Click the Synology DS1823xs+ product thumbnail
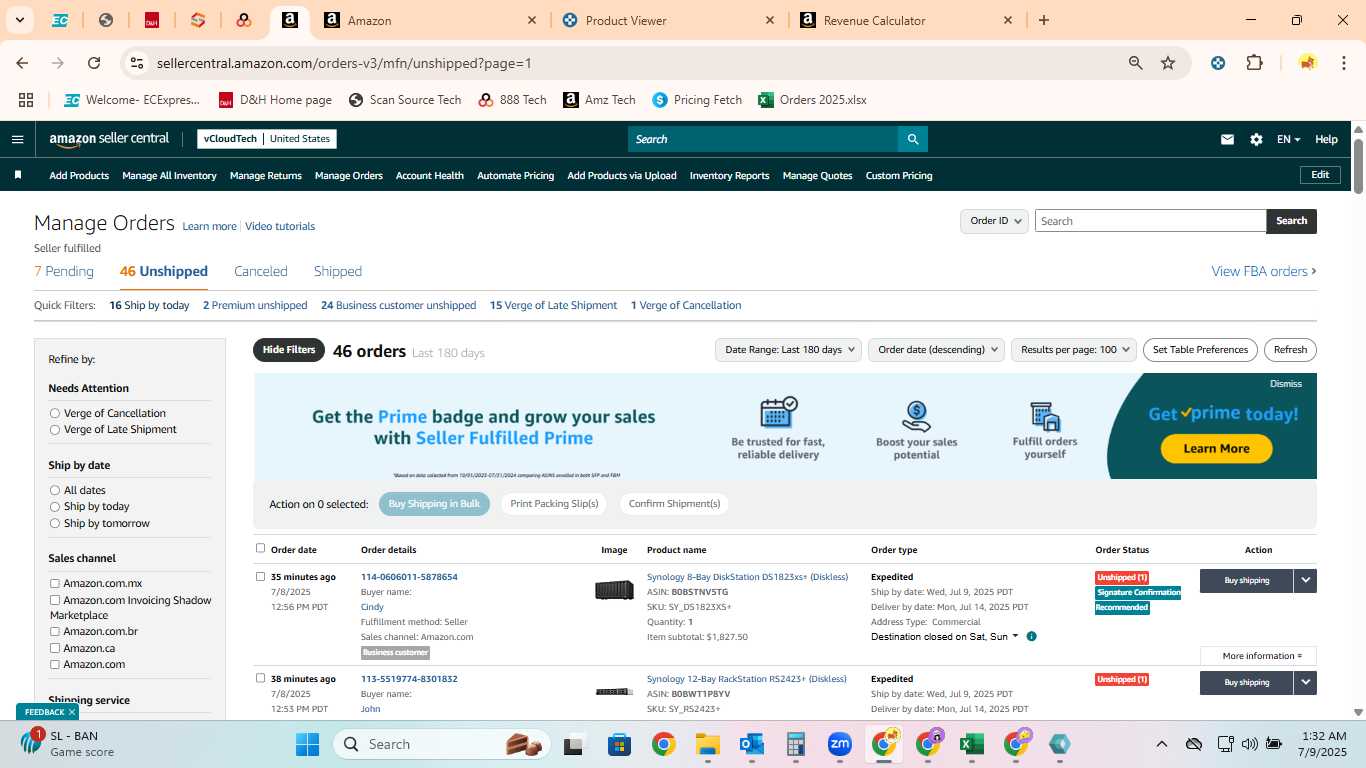The height and width of the screenshot is (768, 1366). 614,590
